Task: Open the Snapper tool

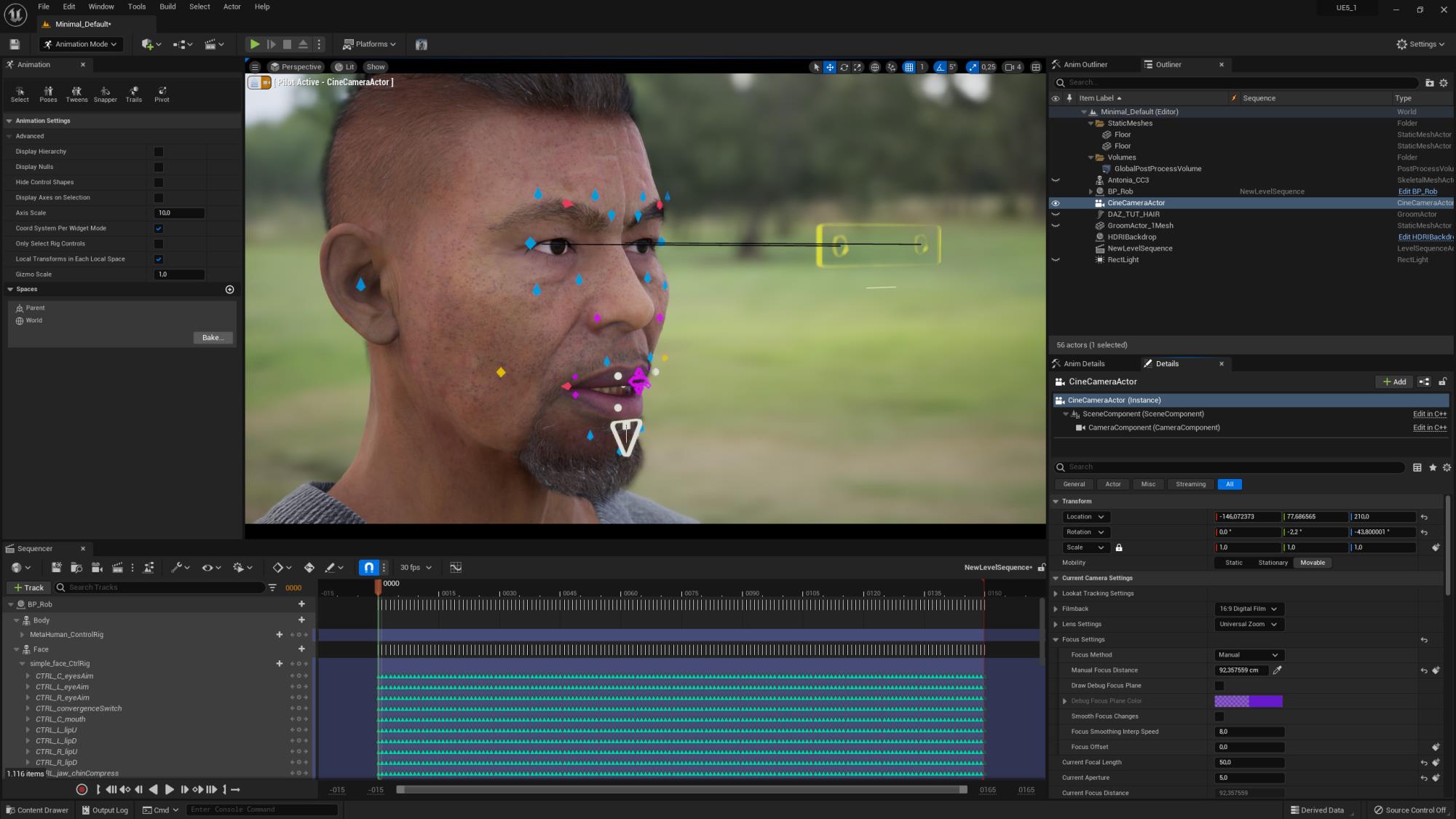Action: (x=105, y=94)
